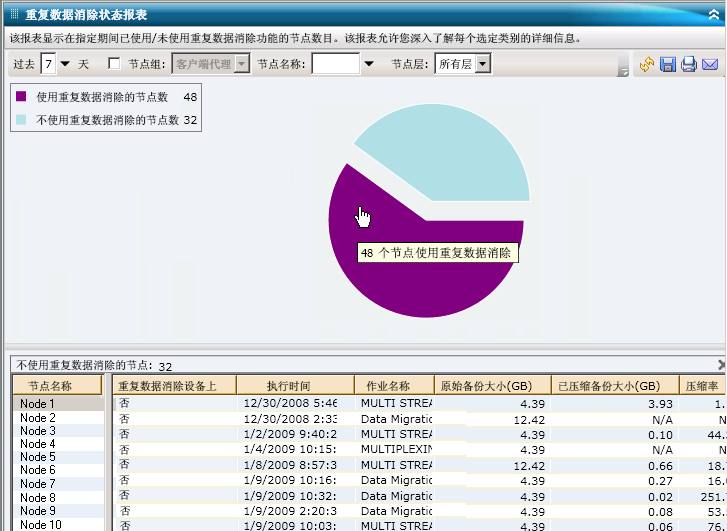Screen dimensions: 727x531
Task: Click the email report icon
Action: click(x=710, y=65)
